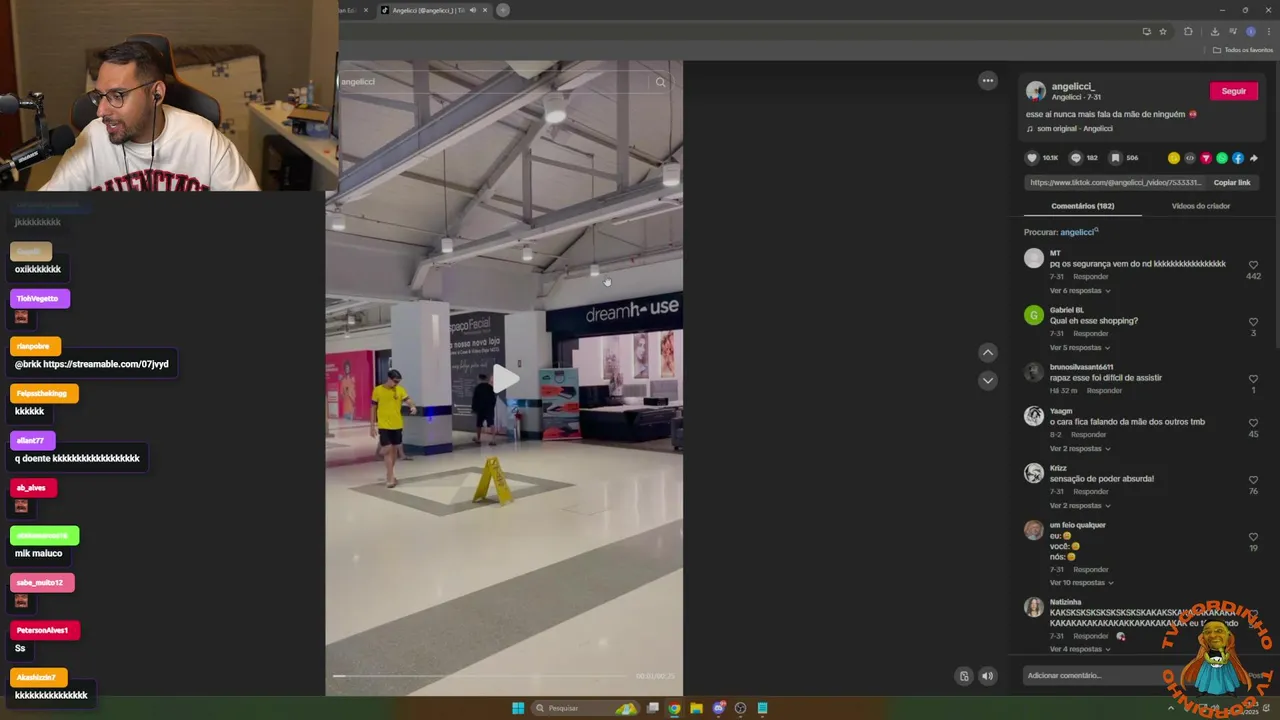
Task: Expand "Ver 2 respostas" under Yaagm's comment
Action: [1080, 449]
